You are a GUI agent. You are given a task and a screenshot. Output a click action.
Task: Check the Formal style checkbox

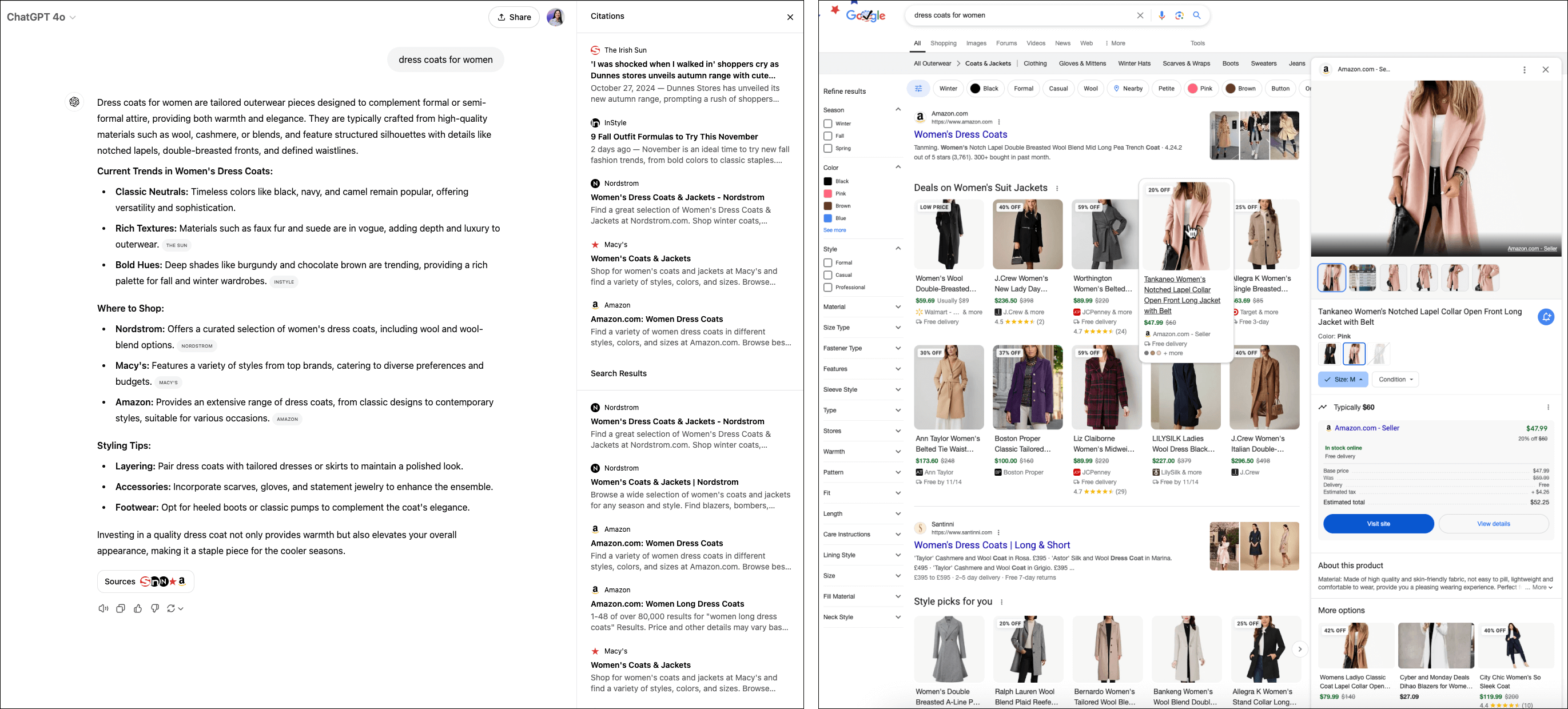pyautogui.click(x=828, y=263)
